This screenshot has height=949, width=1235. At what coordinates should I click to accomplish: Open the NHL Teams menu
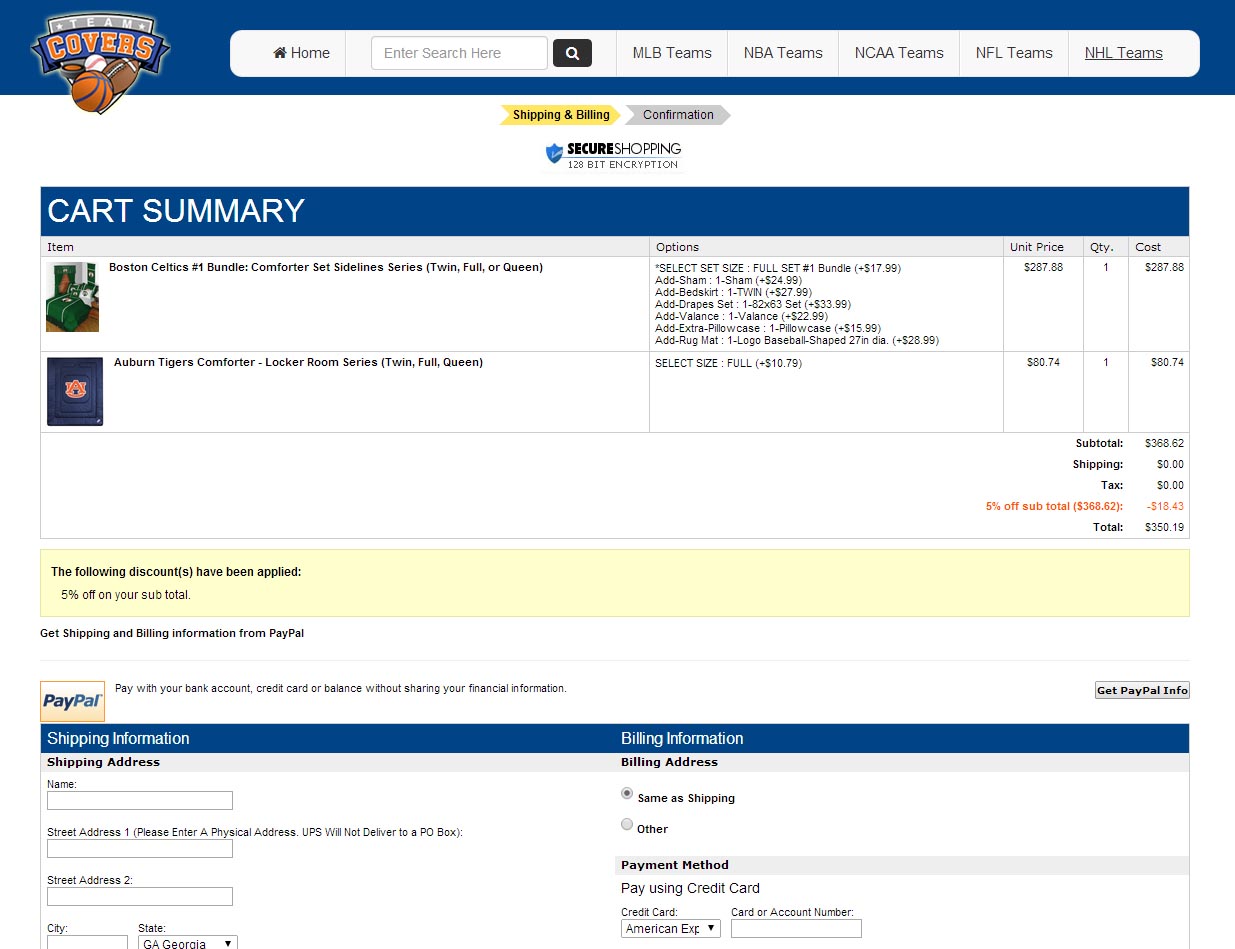coord(1123,53)
